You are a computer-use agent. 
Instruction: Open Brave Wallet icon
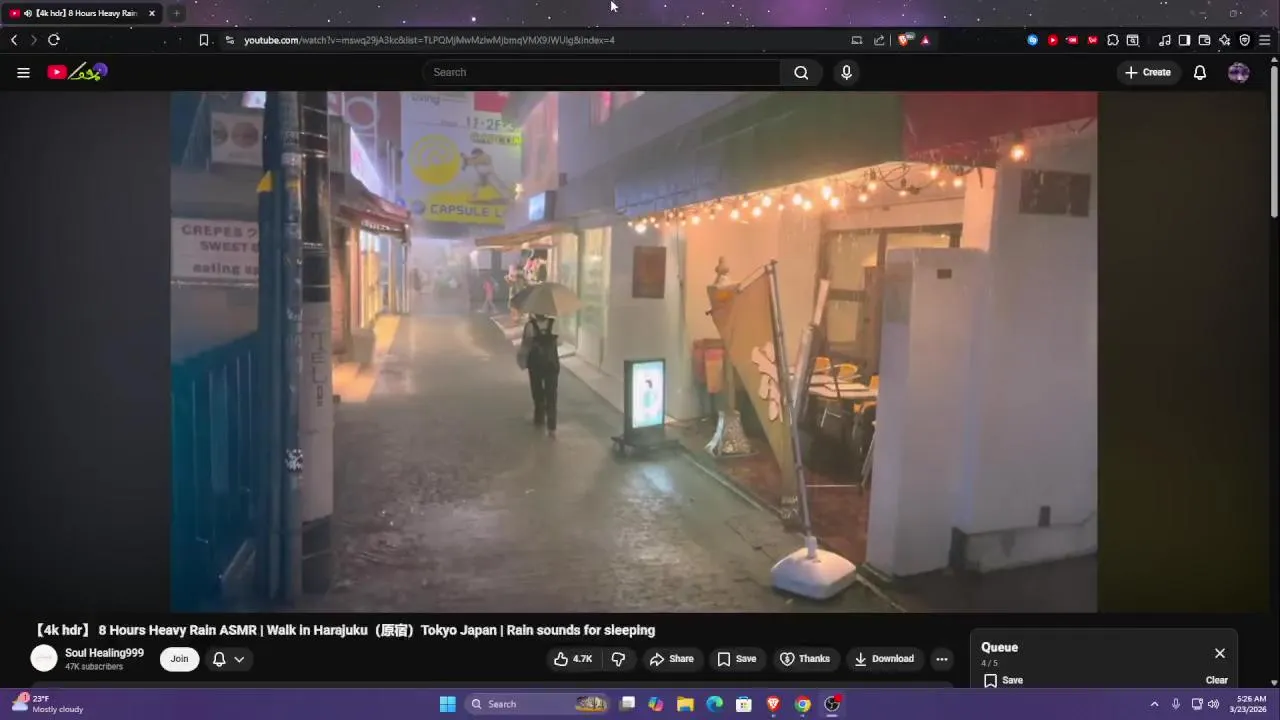click(1204, 40)
